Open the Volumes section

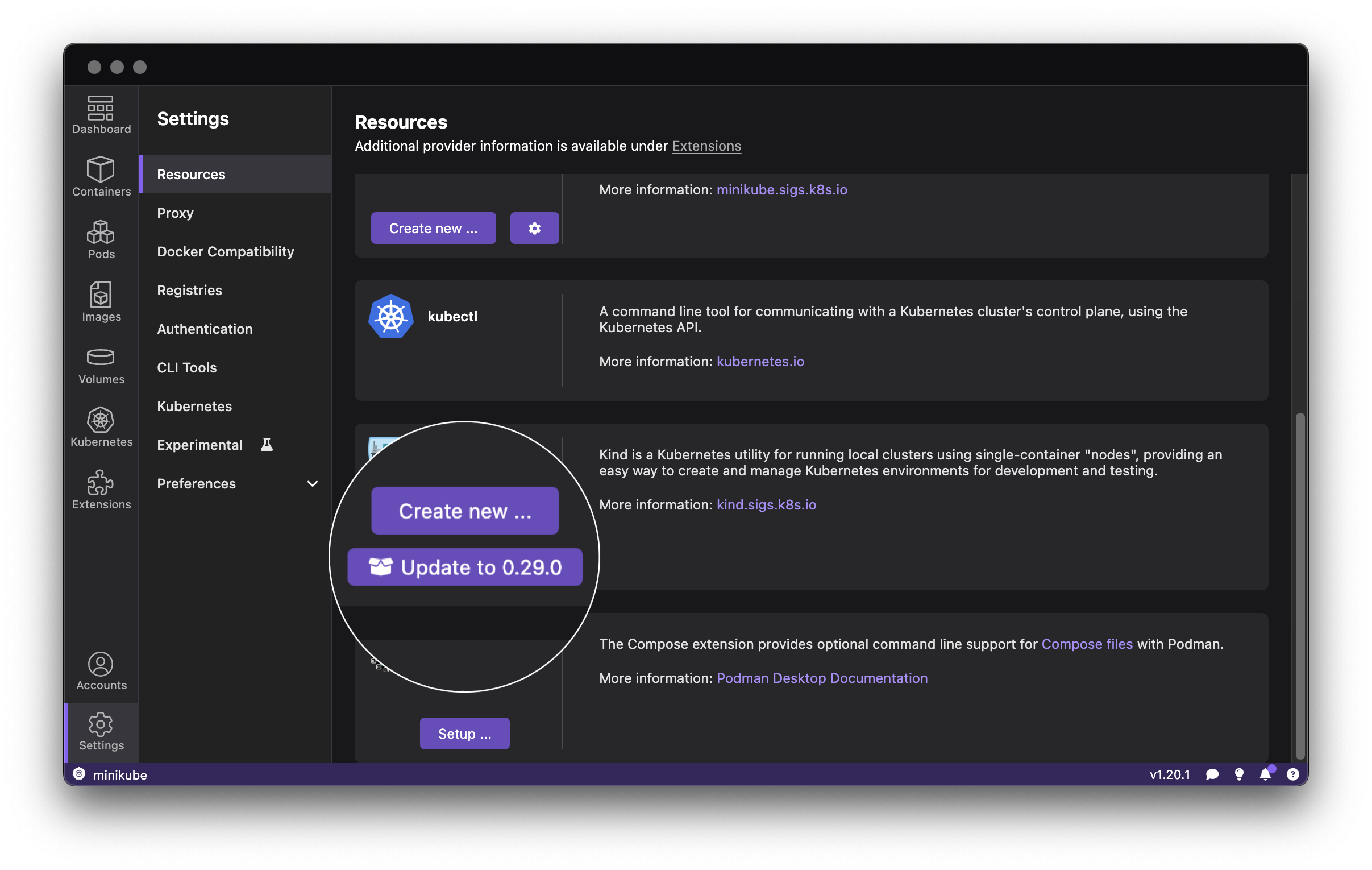pyautogui.click(x=100, y=365)
